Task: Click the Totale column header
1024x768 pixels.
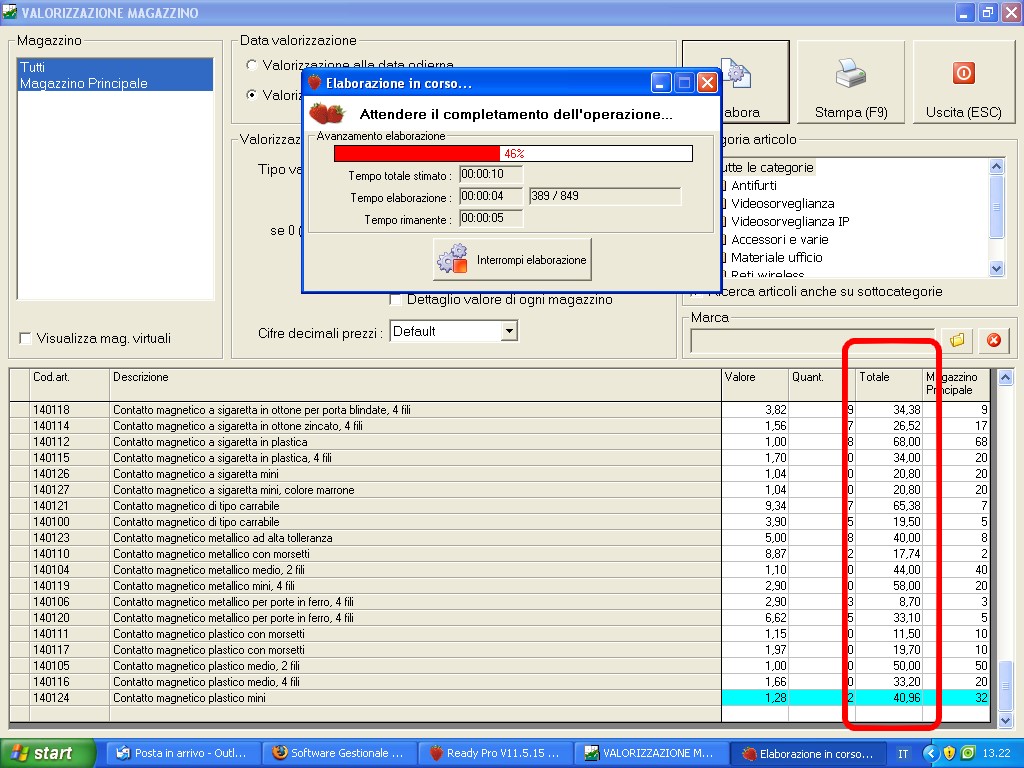Action: pyautogui.click(x=888, y=385)
